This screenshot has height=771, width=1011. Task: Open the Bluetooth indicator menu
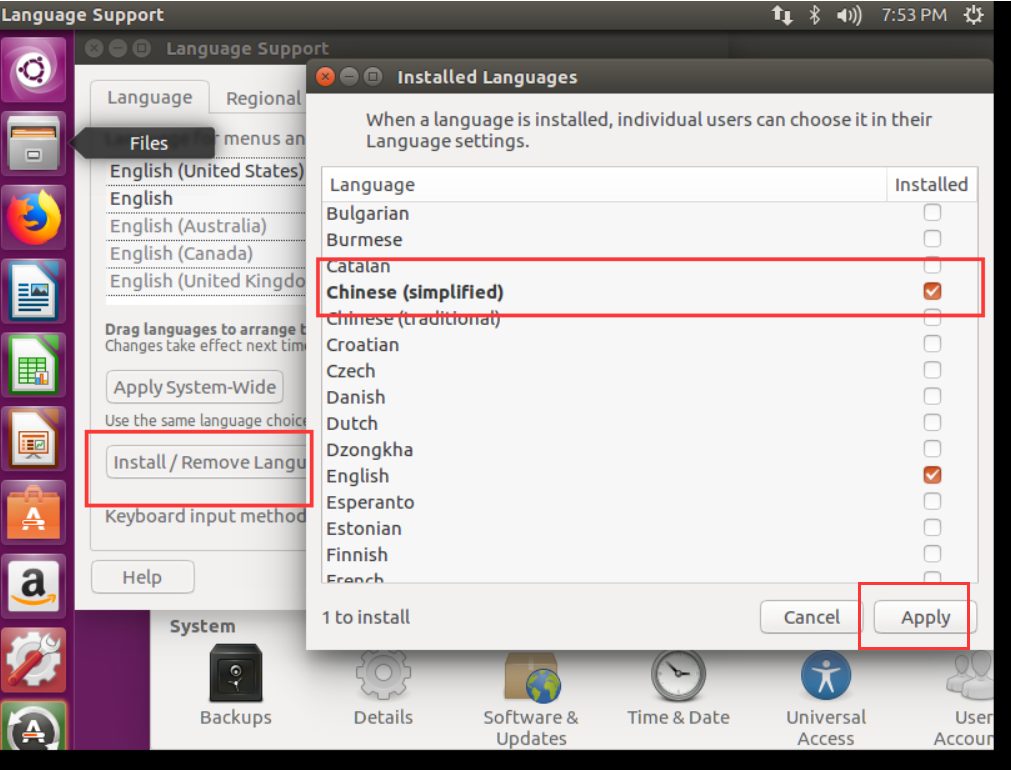click(x=814, y=14)
